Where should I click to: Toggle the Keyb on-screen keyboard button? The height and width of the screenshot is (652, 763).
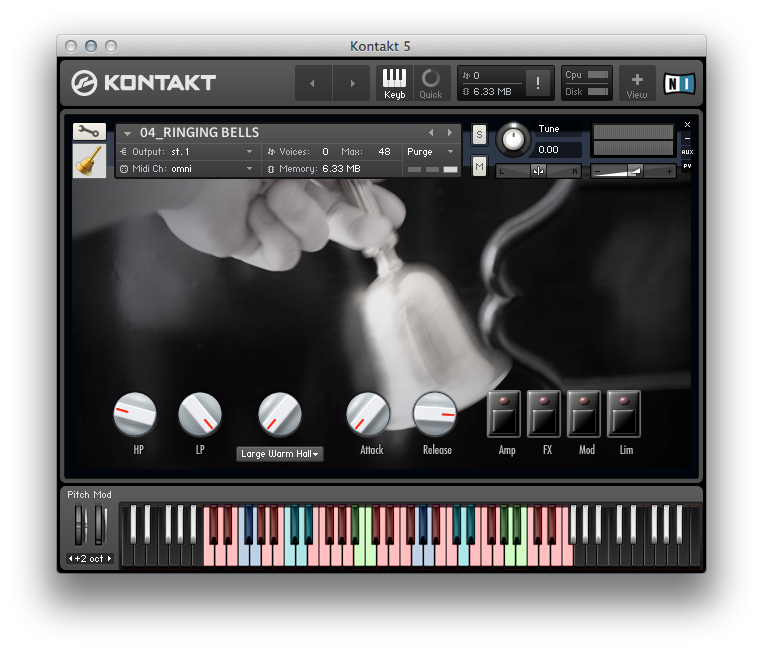click(x=394, y=84)
